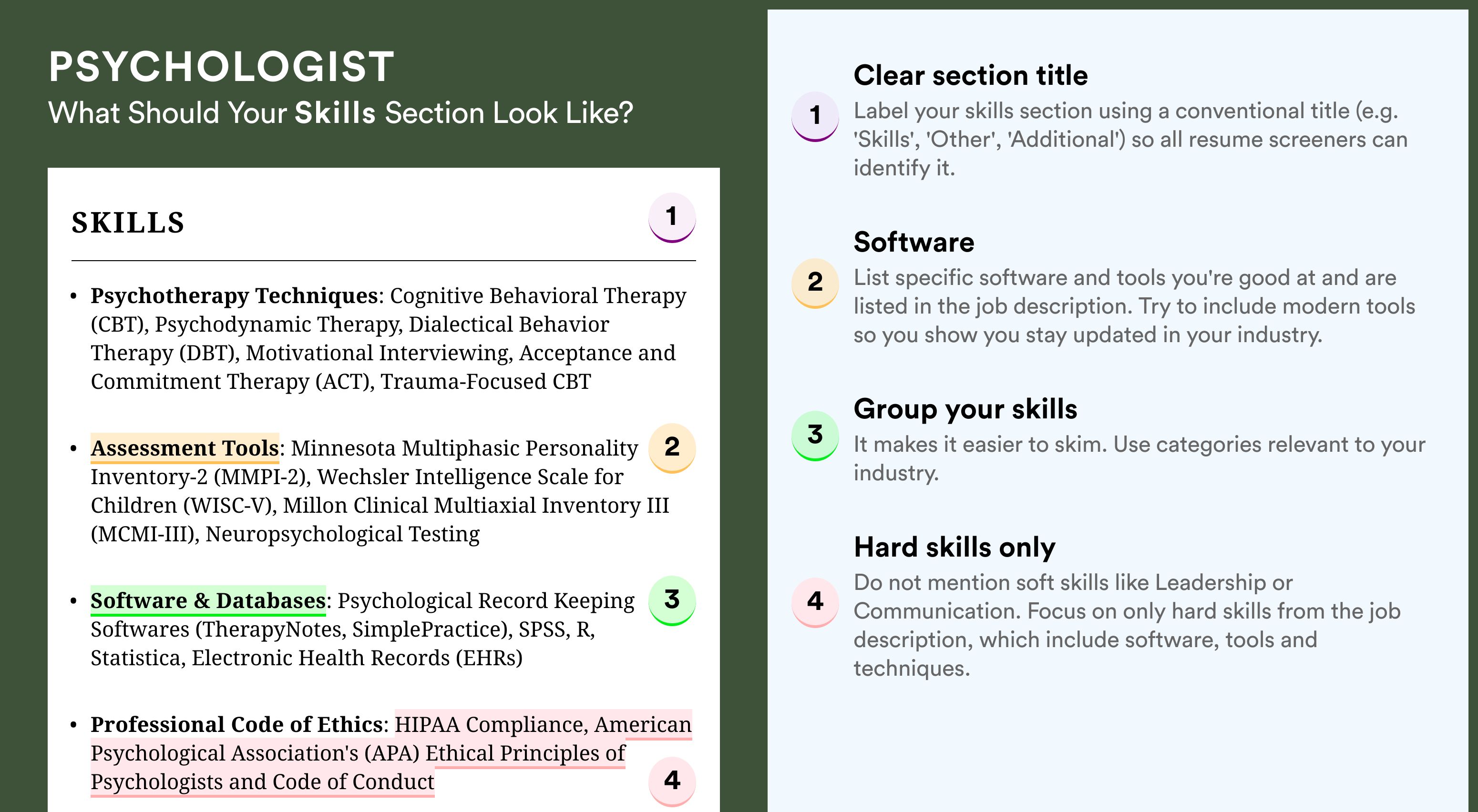Click the Psychotherapy Techniques bold label
This screenshot has width=1478, height=812.
coord(234,296)
